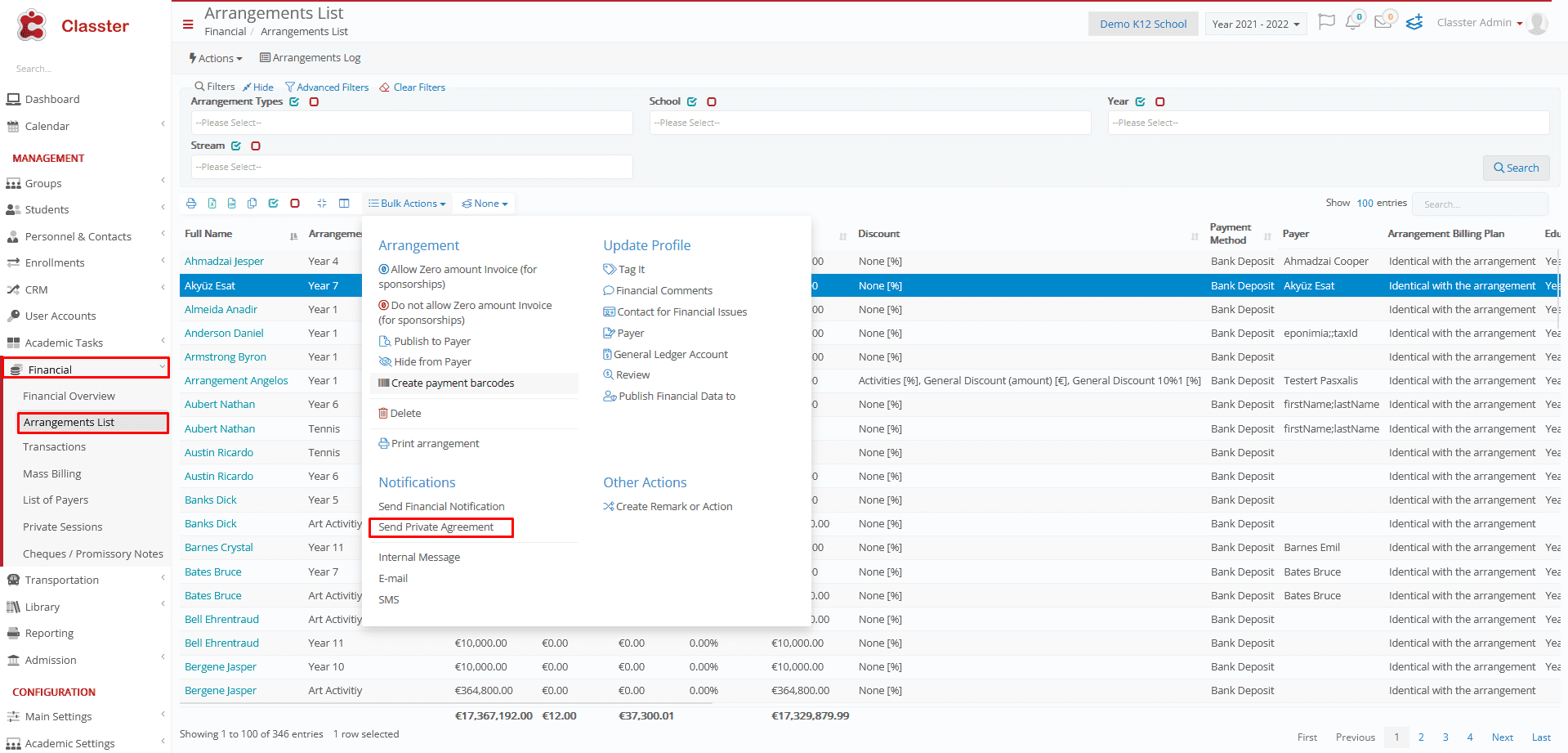Click the table toolbar red deselect-all icon

click(x=295, y=204)
